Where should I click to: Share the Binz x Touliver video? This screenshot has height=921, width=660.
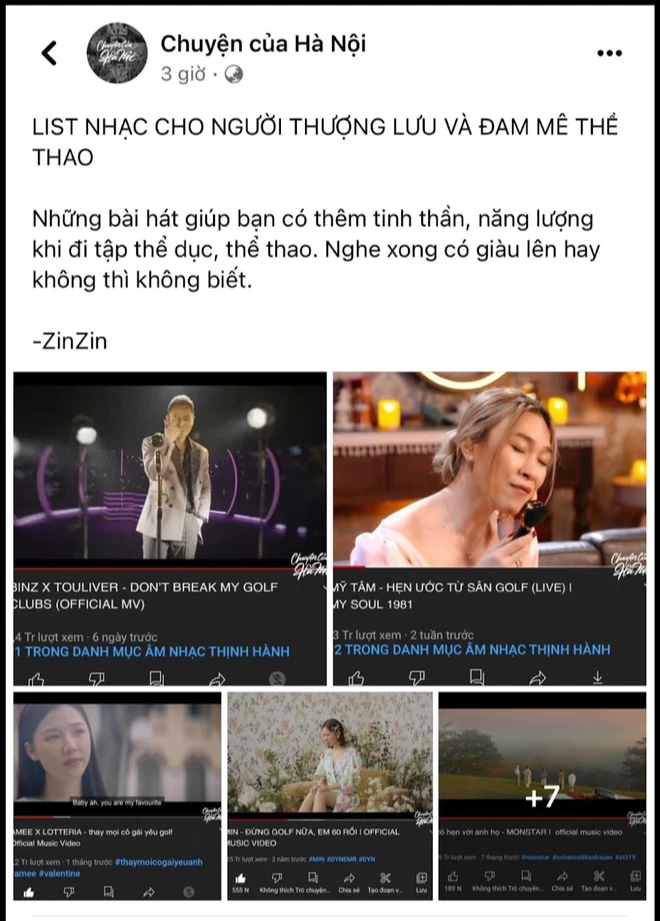pos(217,679)
